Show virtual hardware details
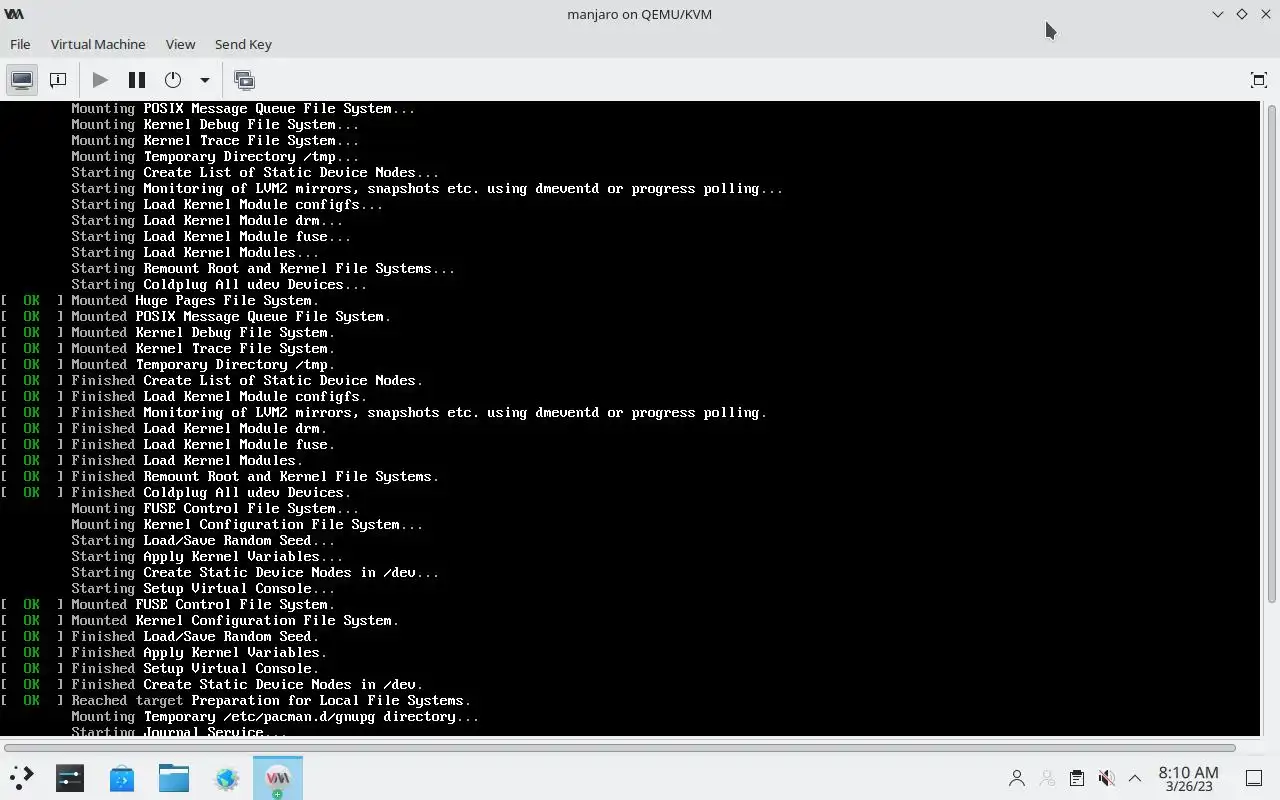 [x=58, y=80]
